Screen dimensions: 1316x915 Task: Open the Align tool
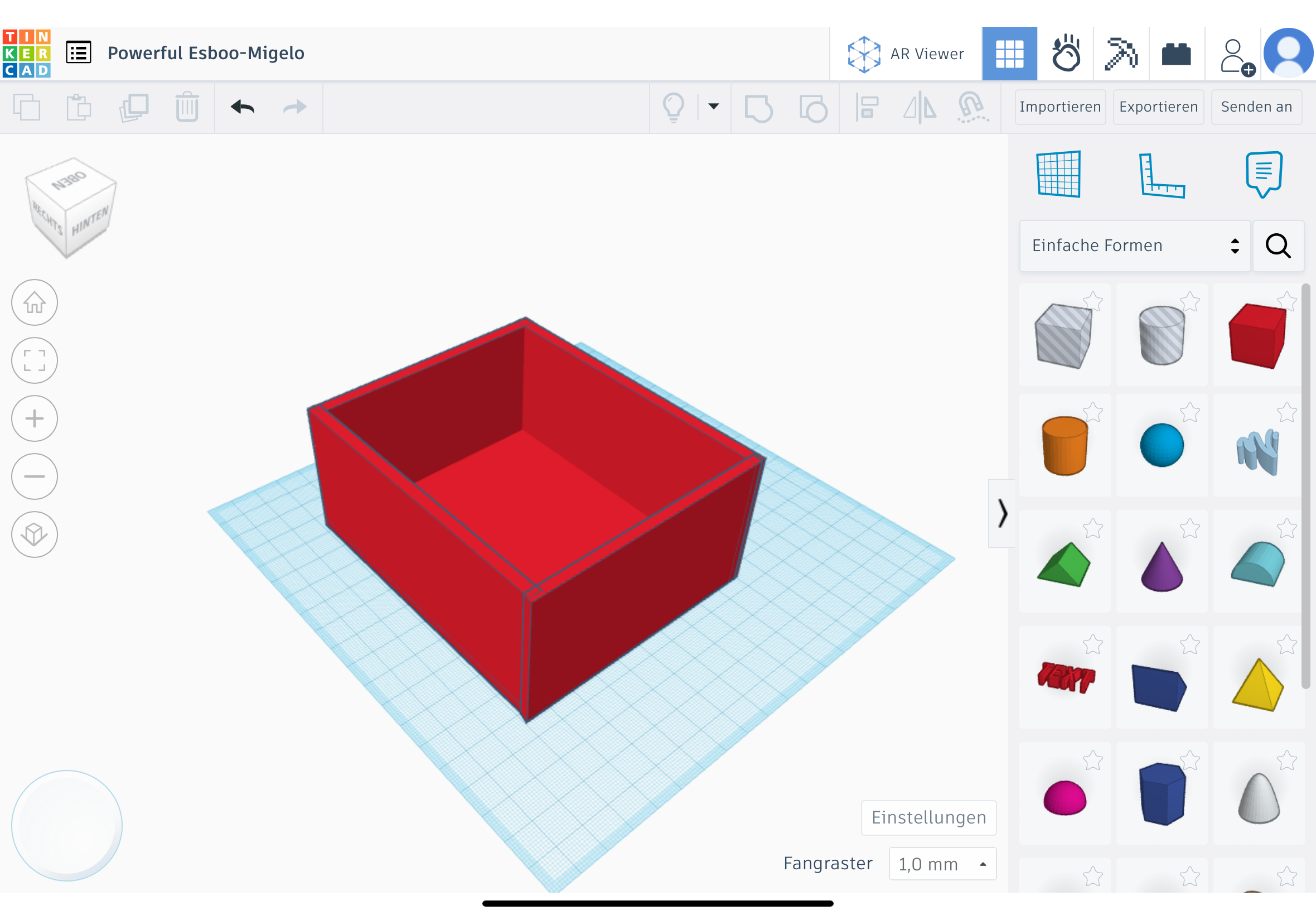[867, 107]
